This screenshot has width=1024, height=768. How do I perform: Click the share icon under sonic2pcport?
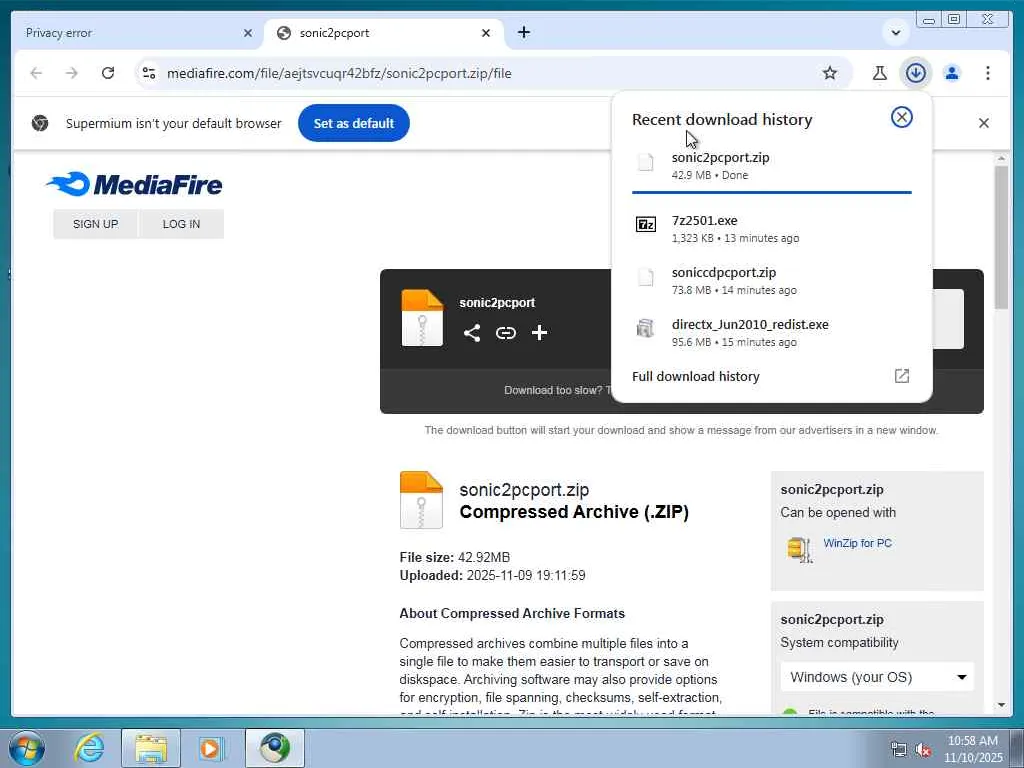coord(472,333)
